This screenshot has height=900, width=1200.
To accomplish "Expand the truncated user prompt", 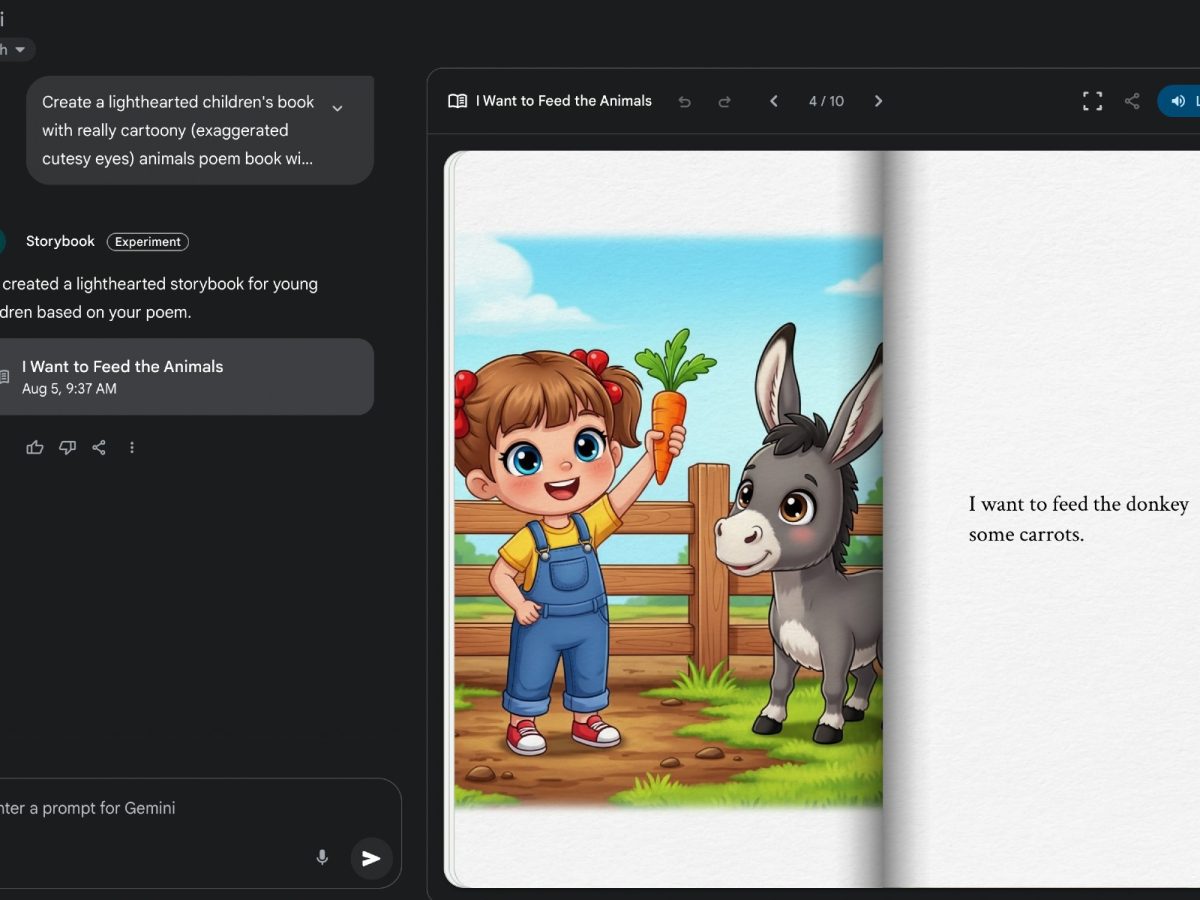I will (337, 108).
